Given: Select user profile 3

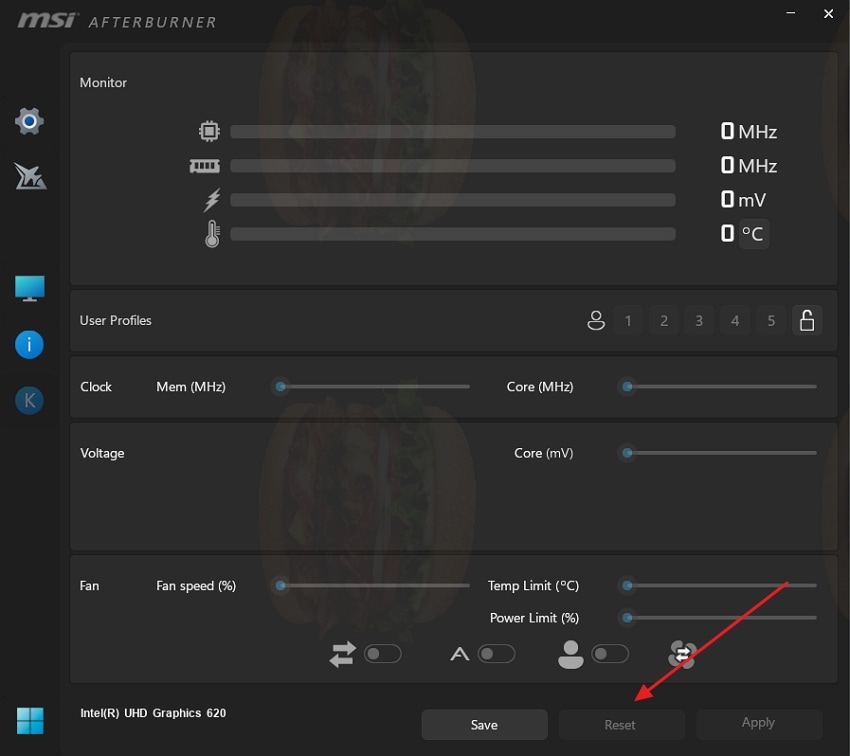Looking at the screenshot, I should click(x=699, y=320).
